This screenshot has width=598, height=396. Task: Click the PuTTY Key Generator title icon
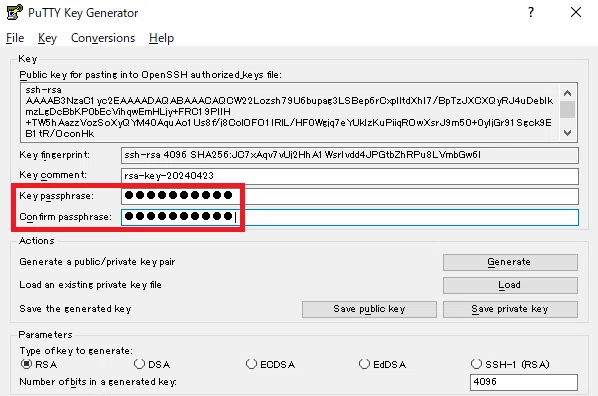tap(14, 12)
